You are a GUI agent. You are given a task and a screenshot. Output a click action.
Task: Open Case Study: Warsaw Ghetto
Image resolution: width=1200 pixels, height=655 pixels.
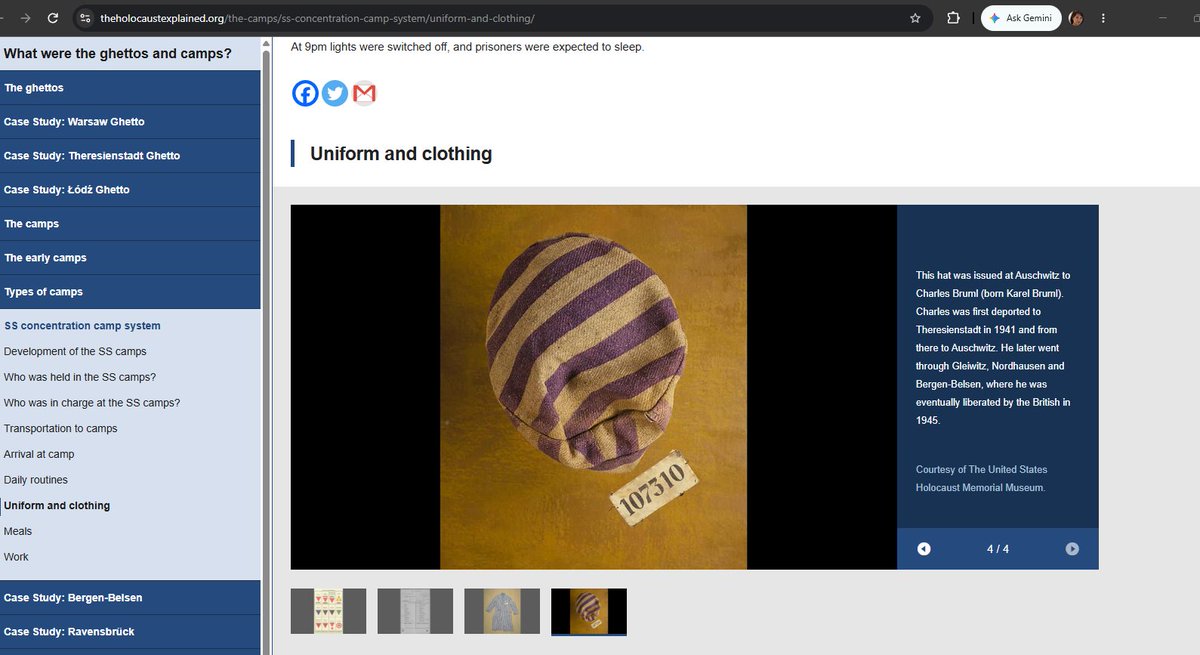(x=130, y=122)
